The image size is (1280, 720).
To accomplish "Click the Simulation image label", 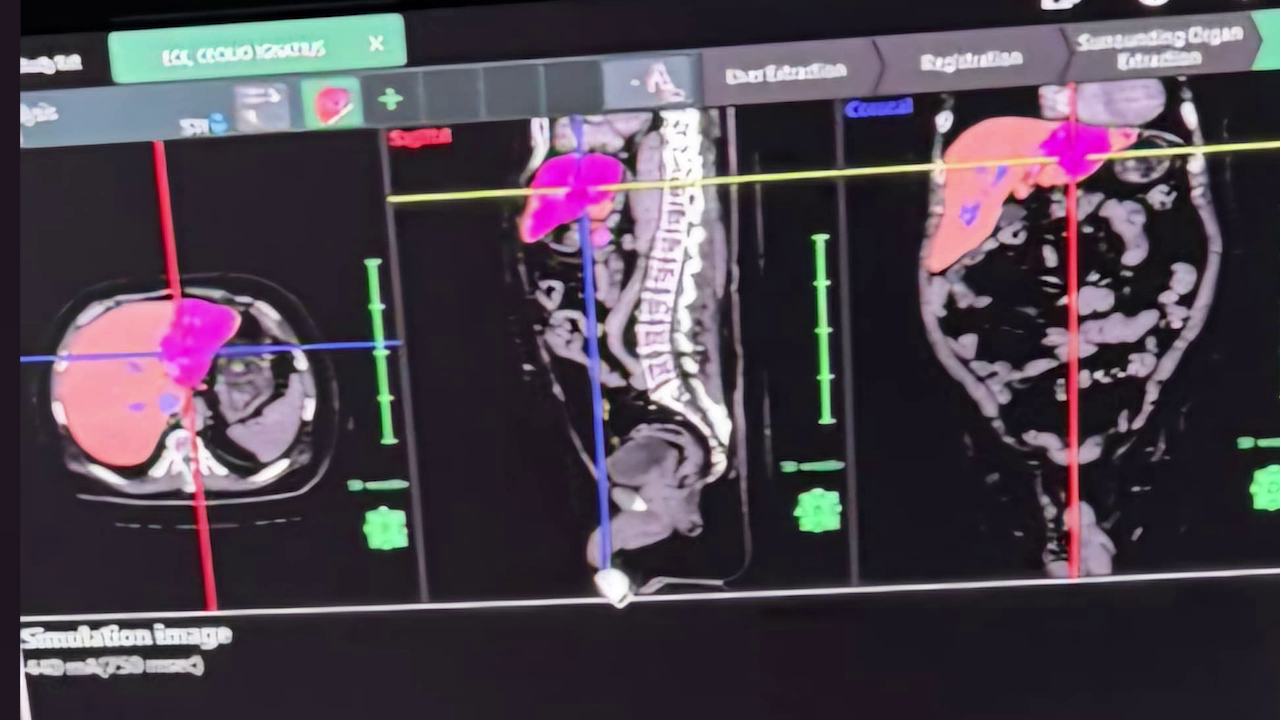I will click(126, 636).
